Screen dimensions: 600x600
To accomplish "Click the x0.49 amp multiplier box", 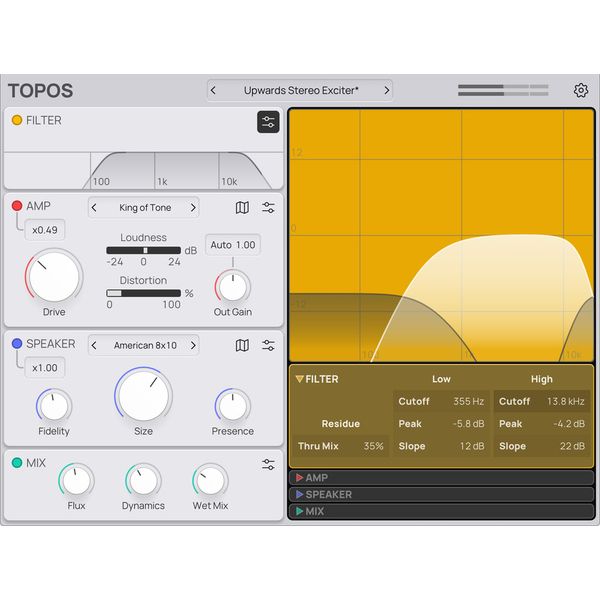I will [44, 230].
